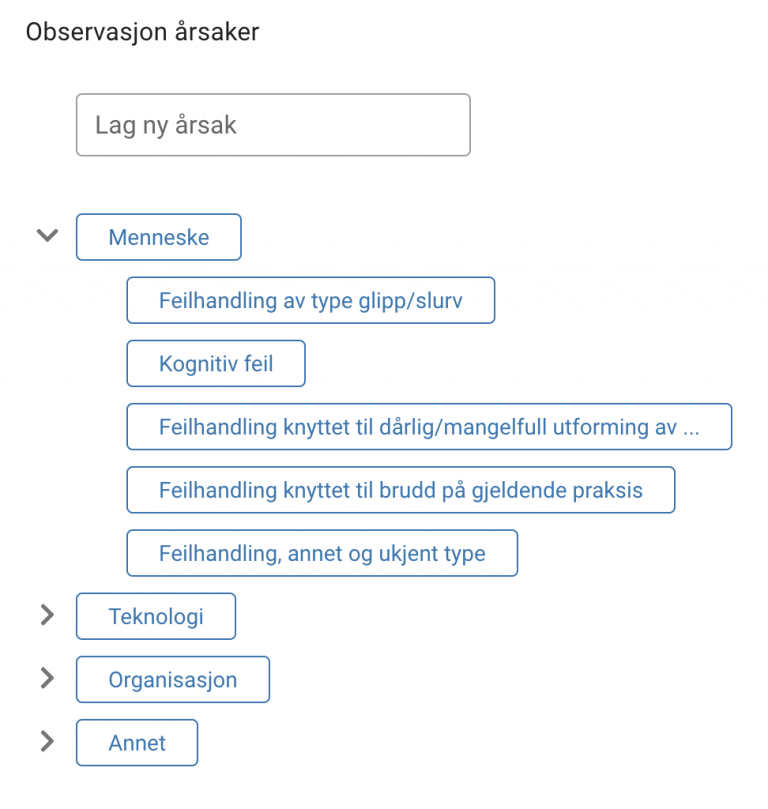The height and width of the screenshot is (809, 768).
Task: Choose the Annet cause button
Action: [137, 743]
